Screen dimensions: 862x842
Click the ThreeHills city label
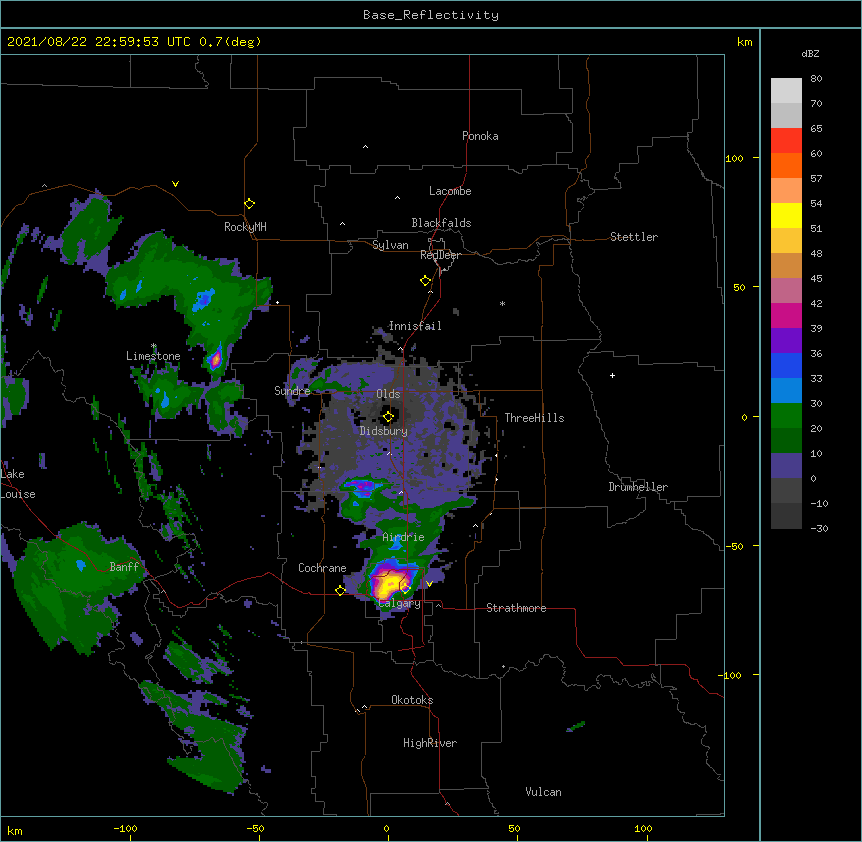pyautogui.click(x=534, y=418)
